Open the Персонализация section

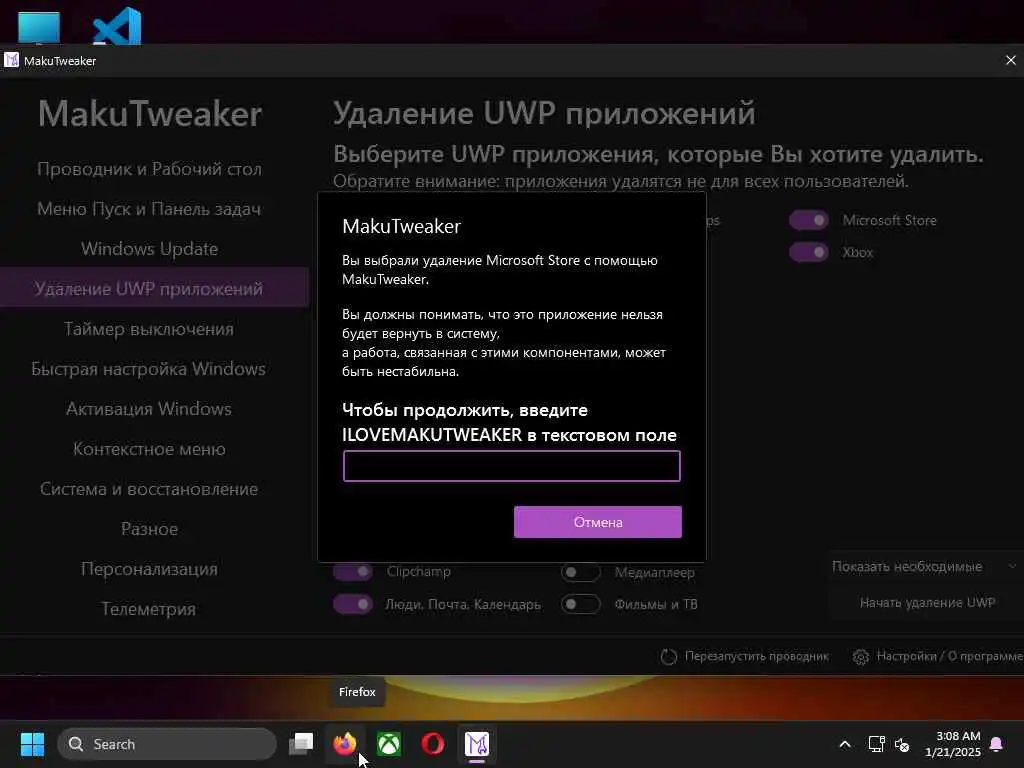point(149,569)
